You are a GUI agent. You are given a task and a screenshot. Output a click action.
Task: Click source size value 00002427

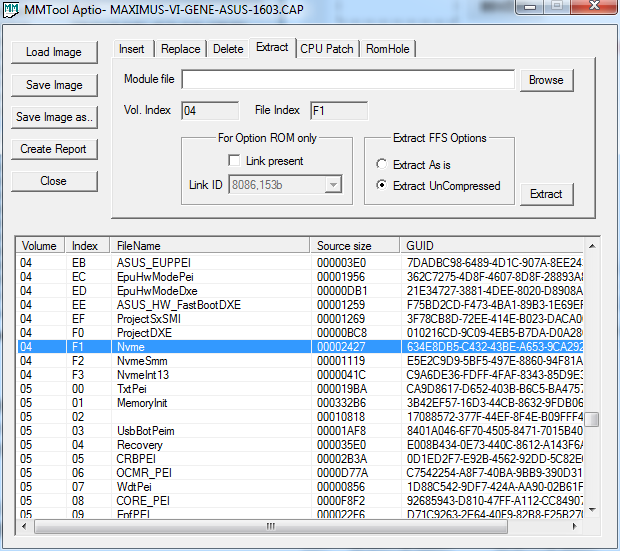pos(341,347)
